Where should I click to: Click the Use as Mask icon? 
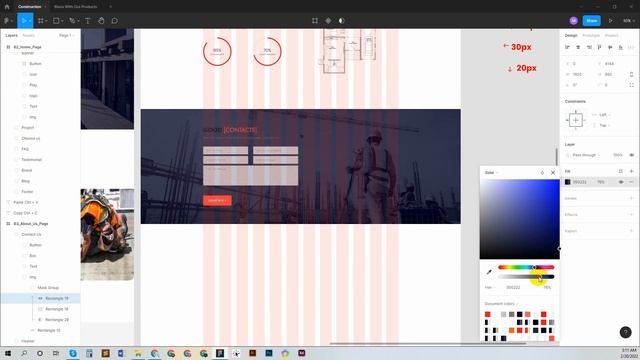tap(342, 20)
